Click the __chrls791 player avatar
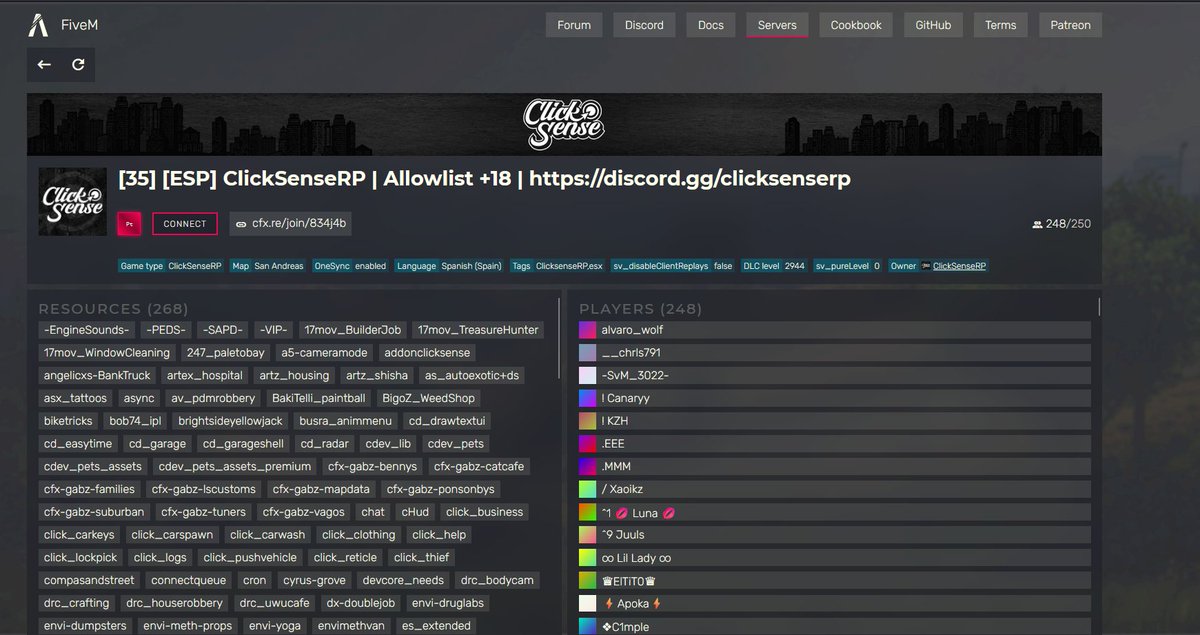The width and height of the screenshot is (1200, 635). (x=588, y=353)
